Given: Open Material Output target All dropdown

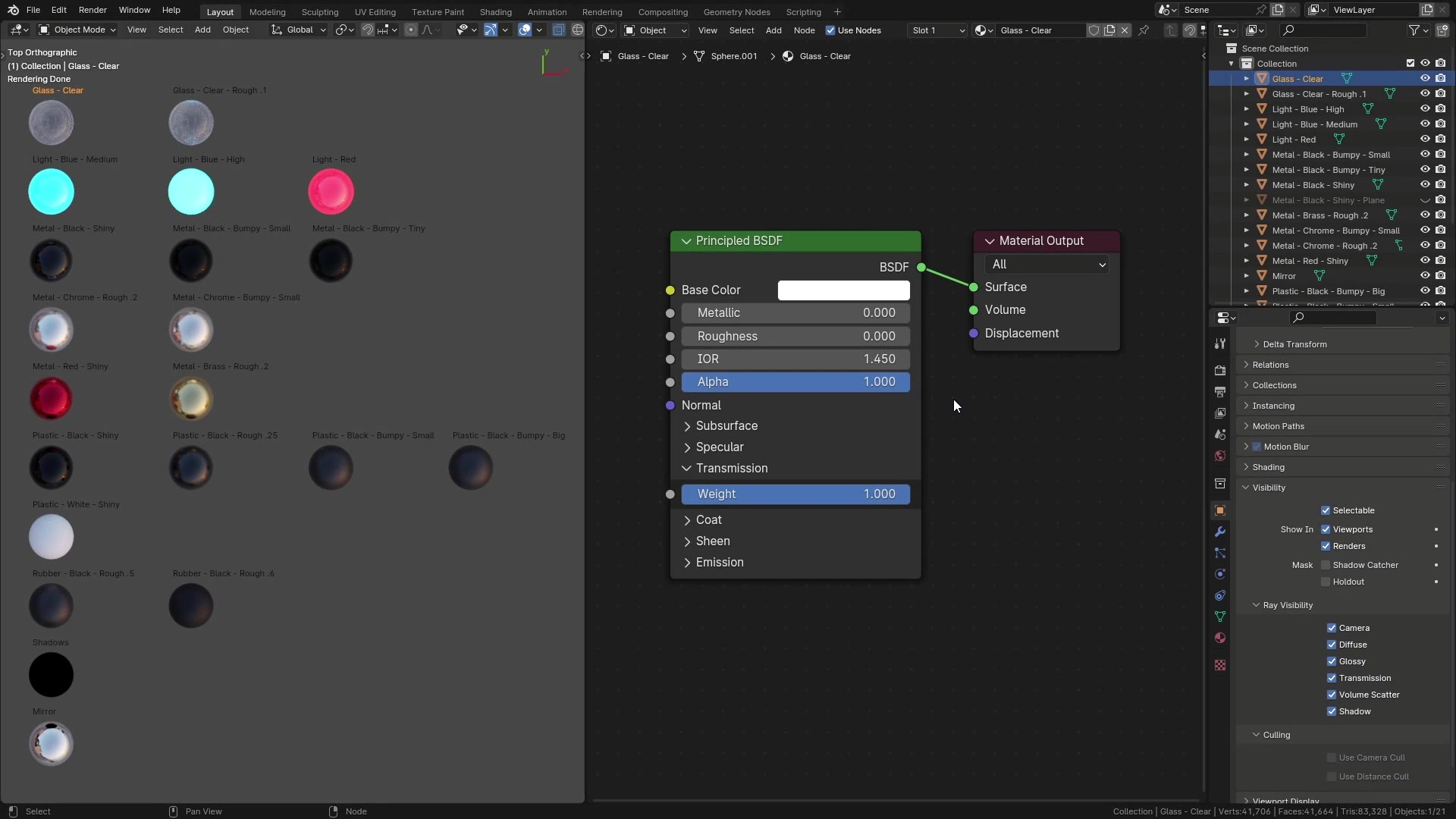Looking at the screenshot, I should tap(1048, 265).
